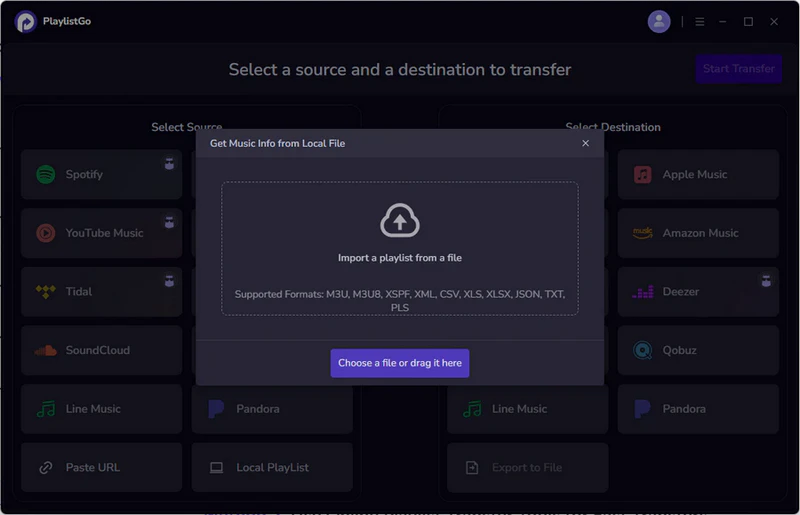
Task: Click the Supported Formats text line
Action: [399, 301]
